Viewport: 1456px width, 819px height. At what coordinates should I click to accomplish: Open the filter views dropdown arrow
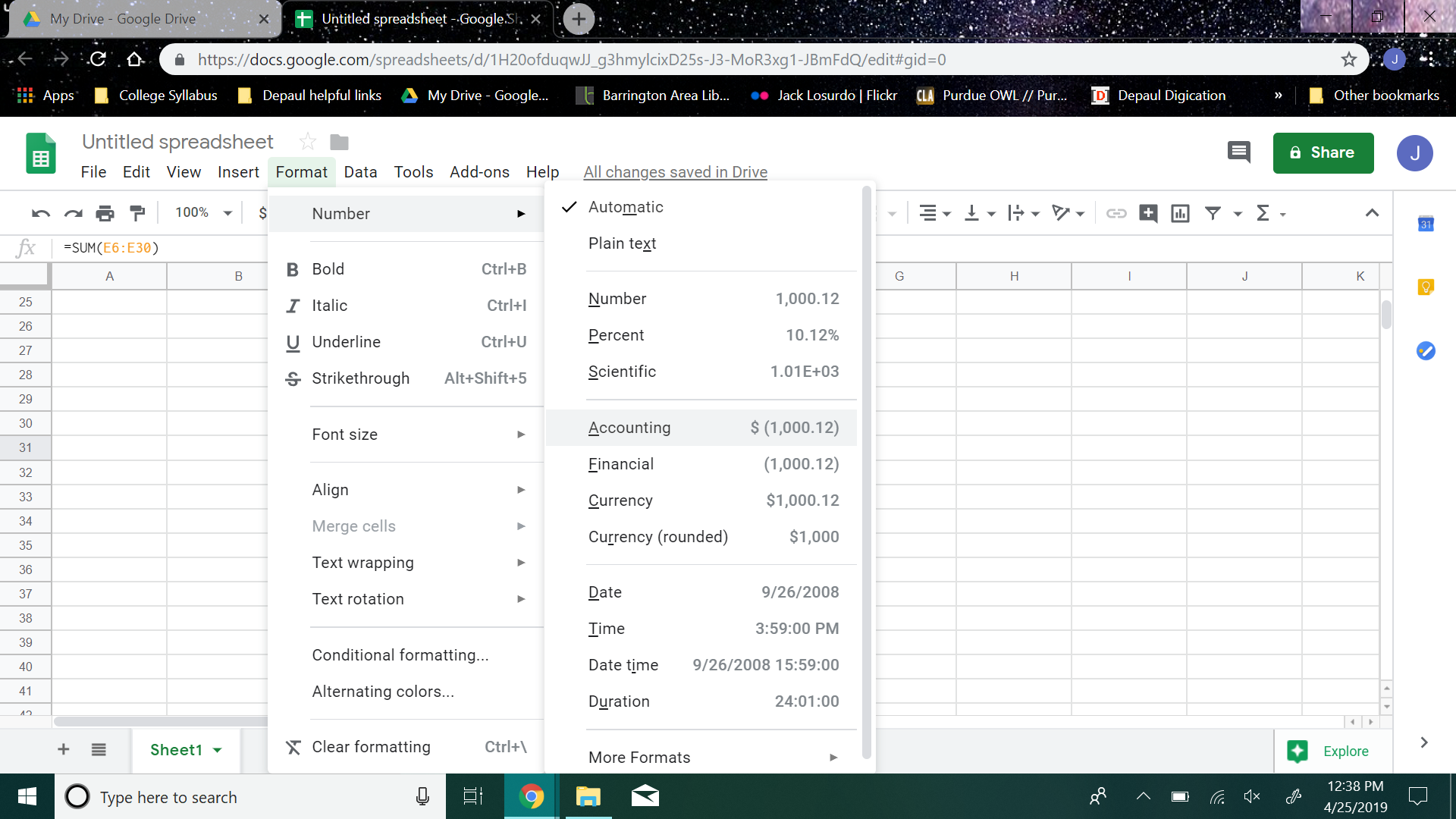point(1238,214)
